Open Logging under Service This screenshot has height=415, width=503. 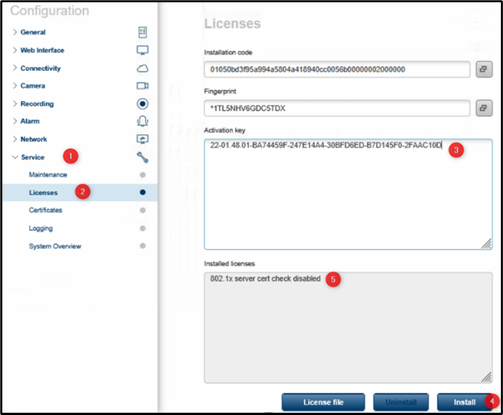(41, 228)
